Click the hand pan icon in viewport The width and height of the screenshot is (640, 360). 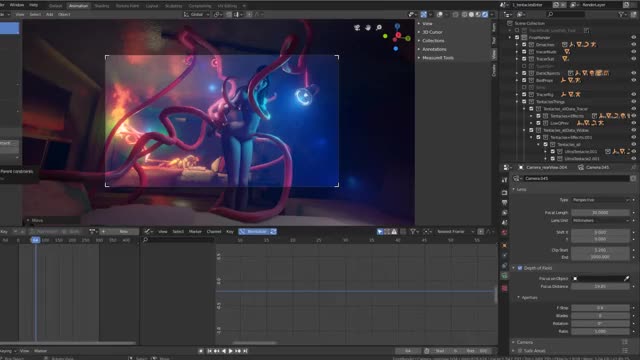click(368, 27)
